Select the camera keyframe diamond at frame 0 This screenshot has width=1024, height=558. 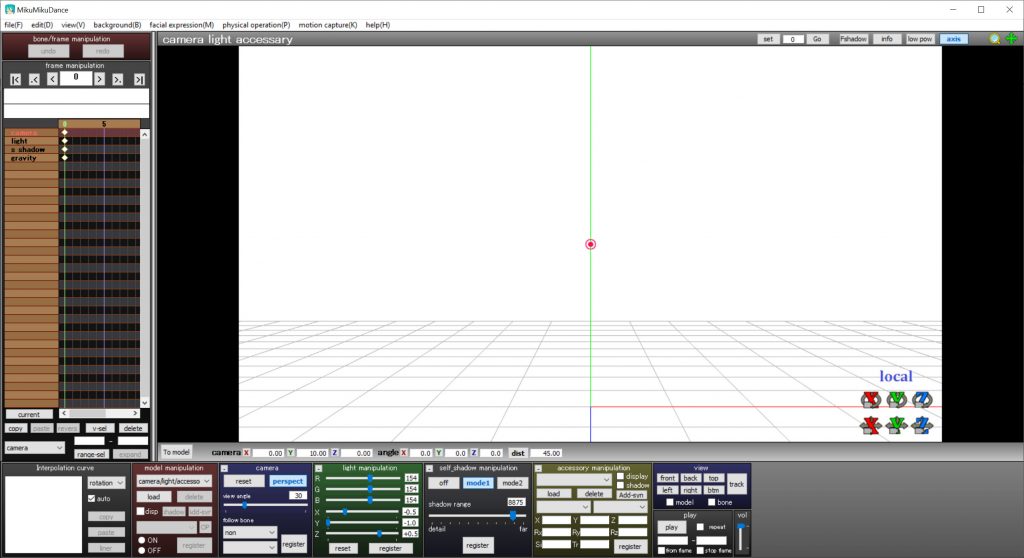pyautogui.click(x=65, y=133)
